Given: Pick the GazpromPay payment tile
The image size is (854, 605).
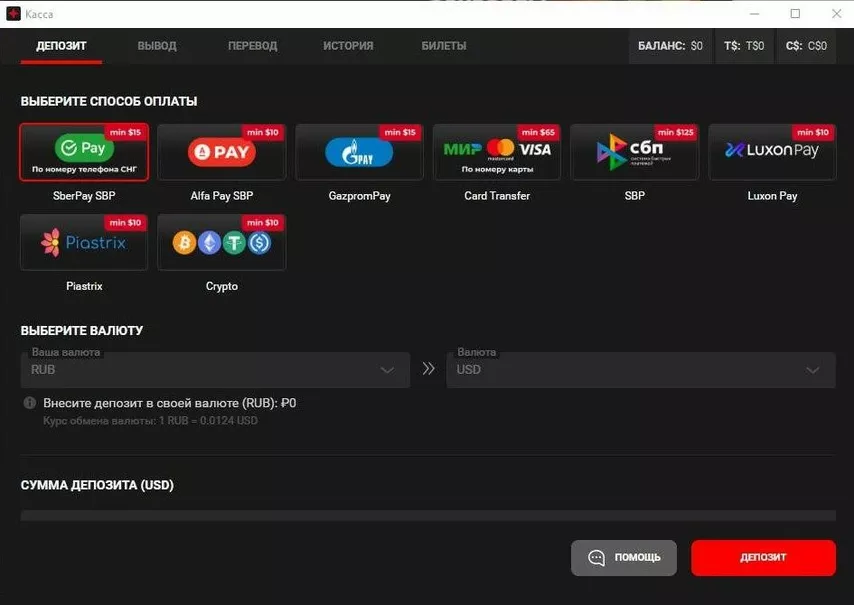Looking at the screenshot, I should pyautogui.click(x=359, y=152).
